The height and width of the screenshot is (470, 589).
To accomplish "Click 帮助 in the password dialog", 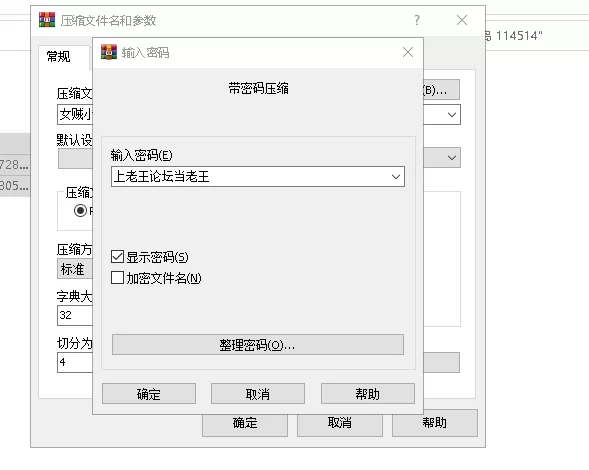I will pos(368,394).
